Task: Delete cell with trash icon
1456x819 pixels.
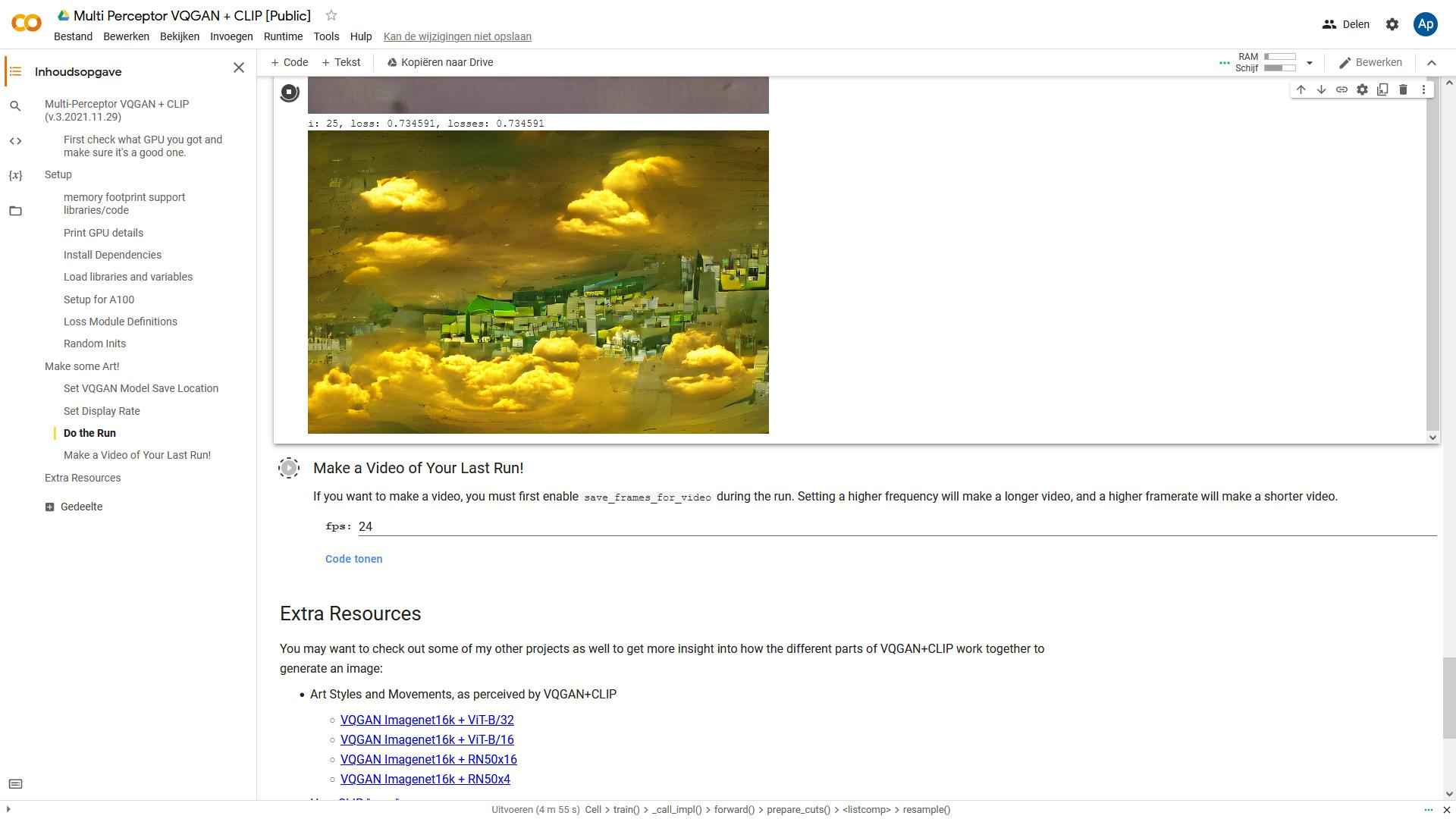Action: [1403, 89]
